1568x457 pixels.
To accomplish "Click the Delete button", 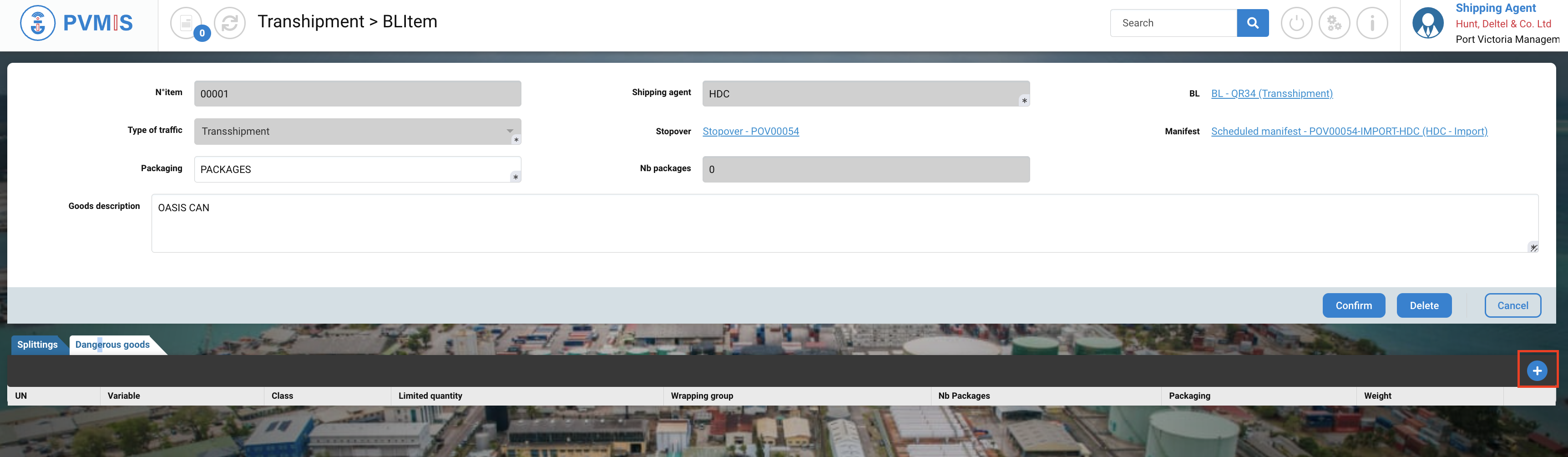I will coord(1423,305).
